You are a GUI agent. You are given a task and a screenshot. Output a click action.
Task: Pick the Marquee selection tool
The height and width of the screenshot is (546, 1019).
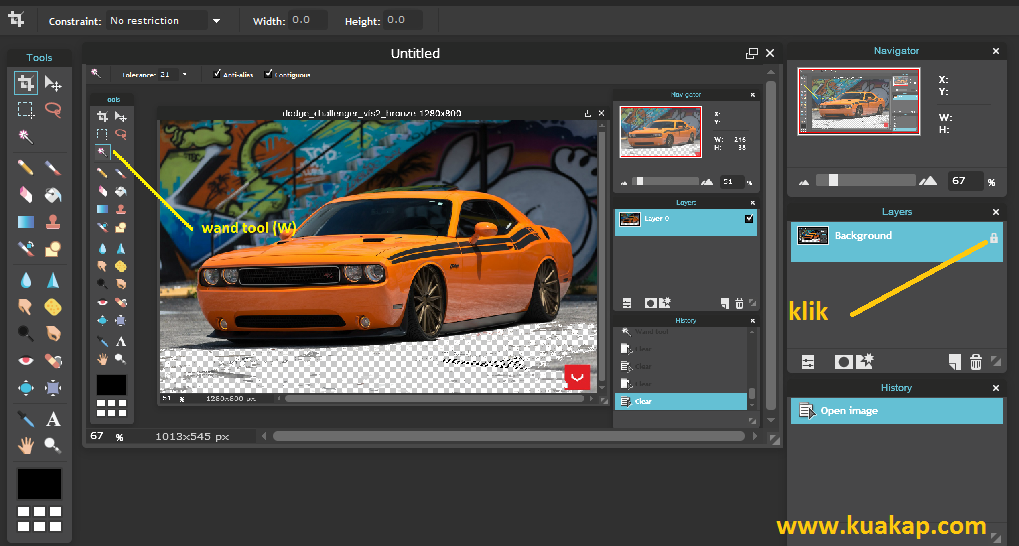(25, 110)
